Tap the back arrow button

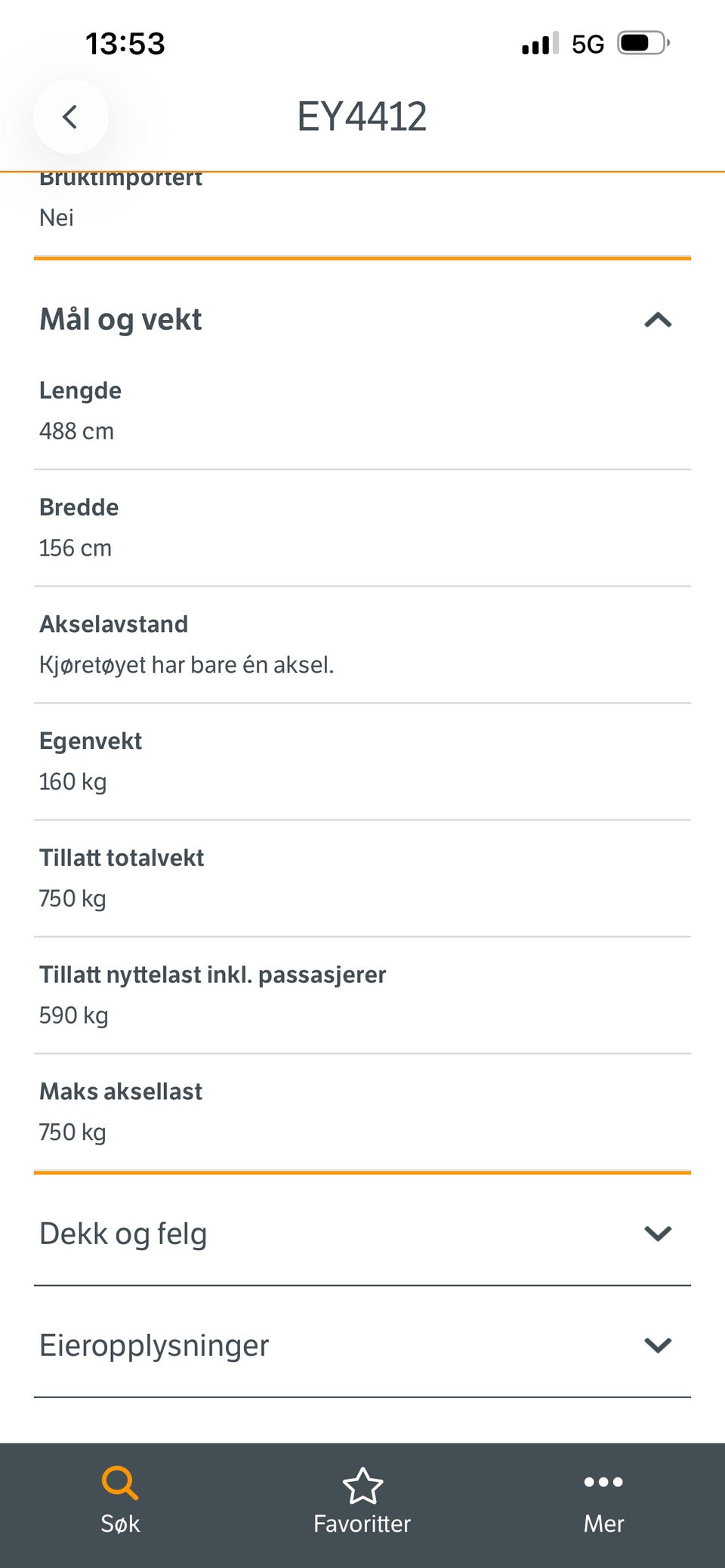[x=70, y=117]
